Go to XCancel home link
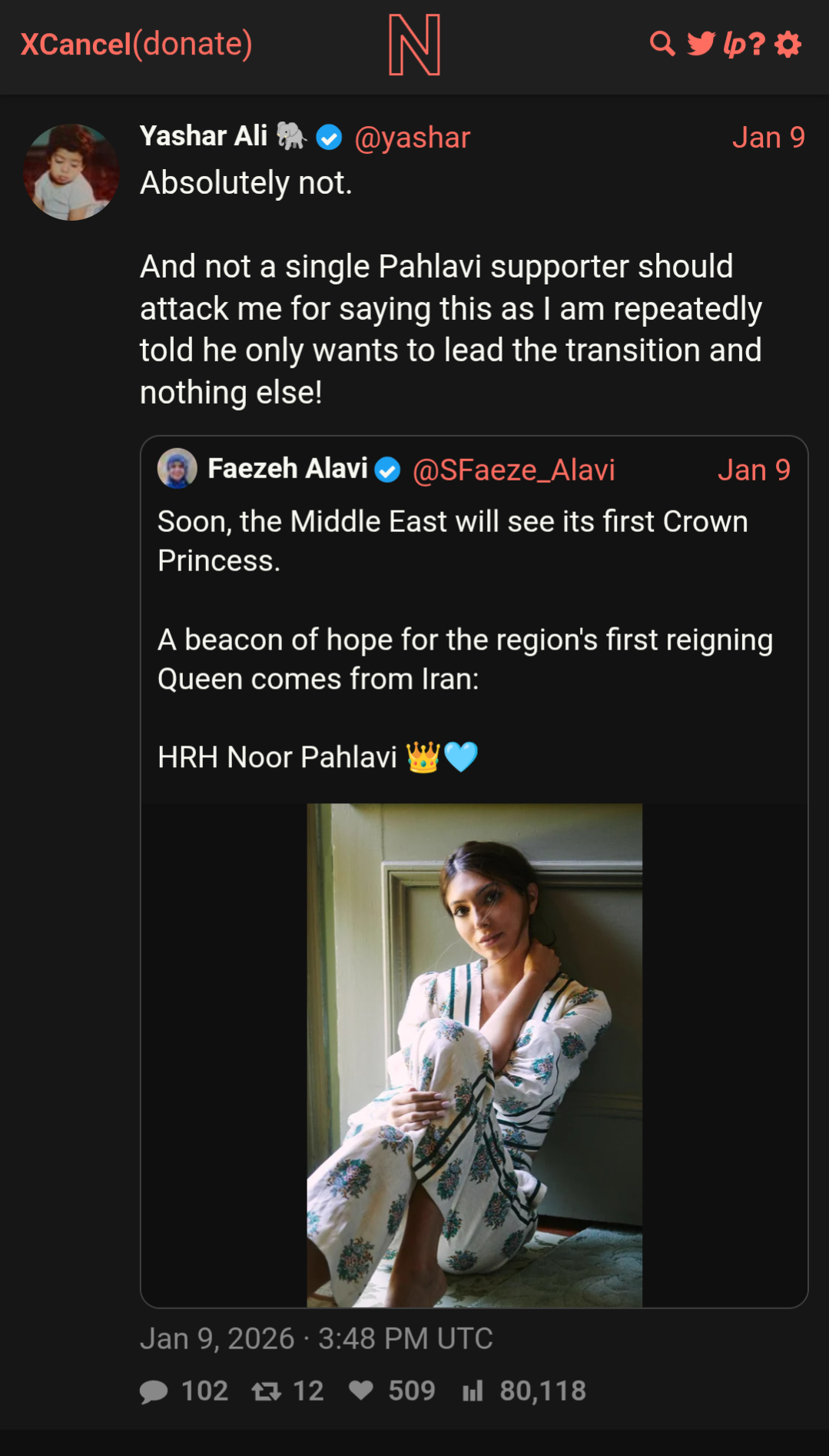 (76, 45)
